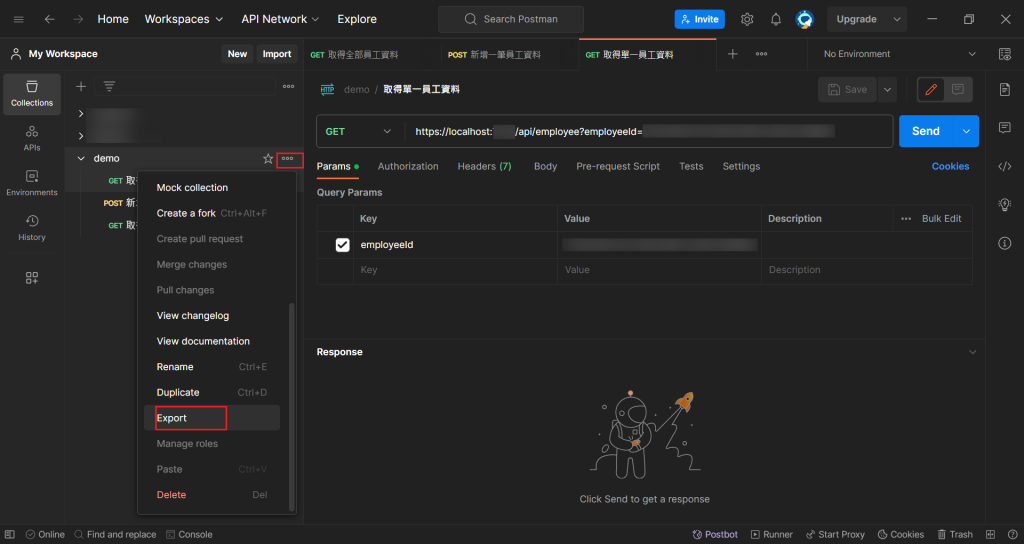Image resolution: width=1024 pixels, height=544 pixels.
Task: Open the user avatar menu
Action: pos(805,20)
